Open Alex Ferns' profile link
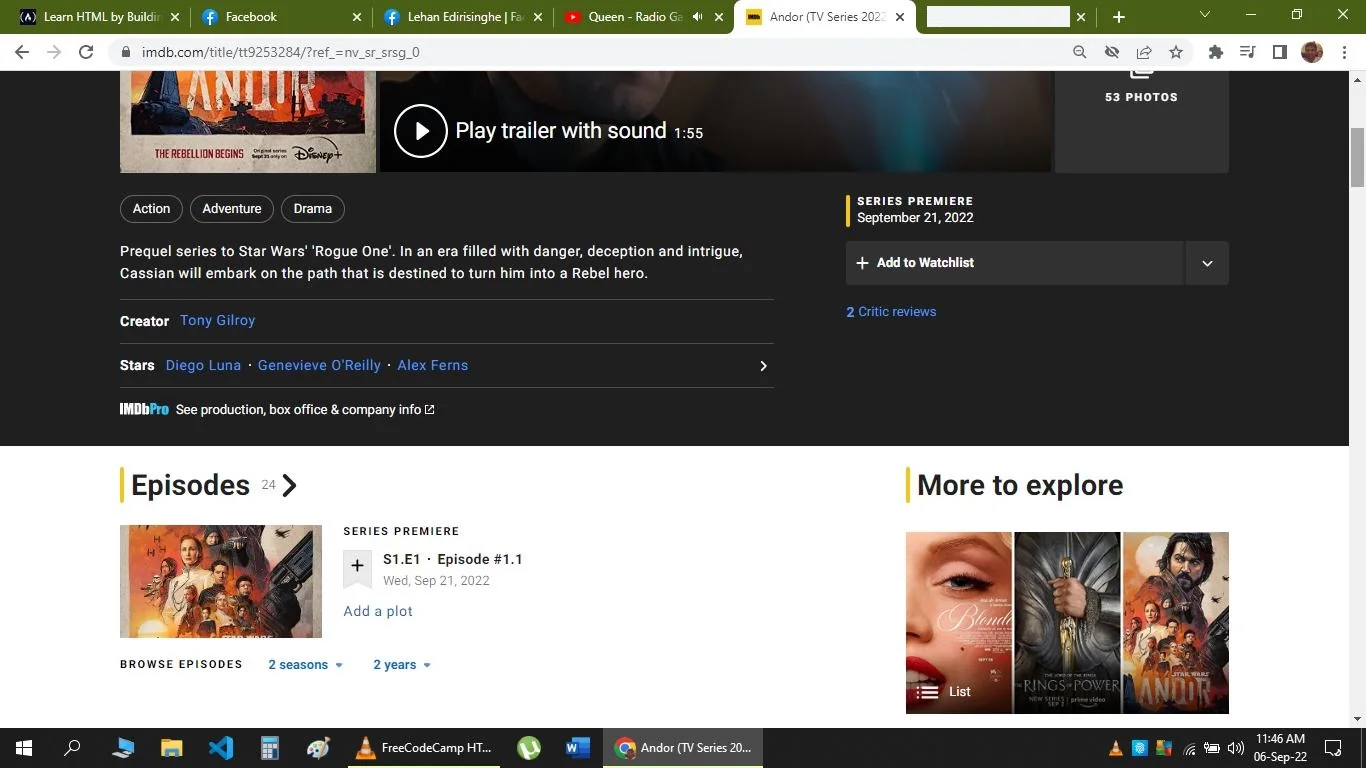 click(433, 366)
